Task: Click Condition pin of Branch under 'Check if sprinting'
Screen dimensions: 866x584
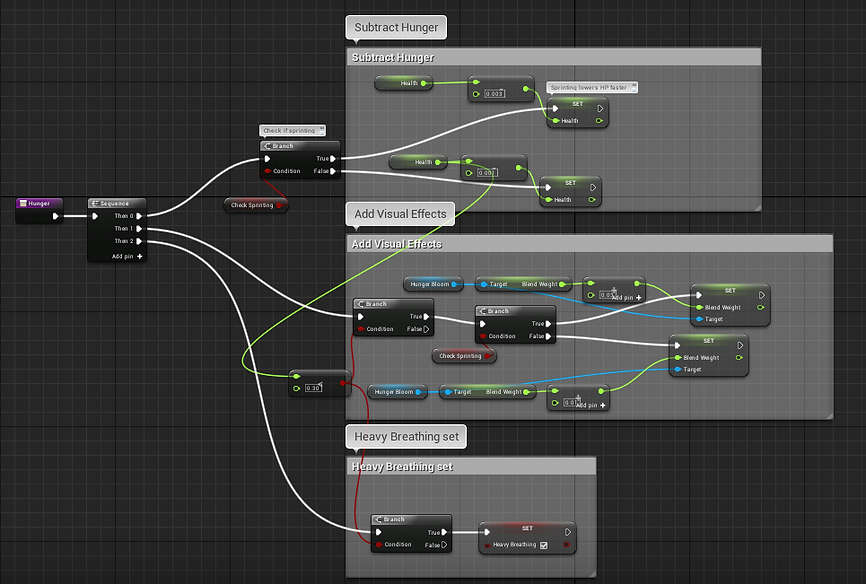Action: [268, 171]
